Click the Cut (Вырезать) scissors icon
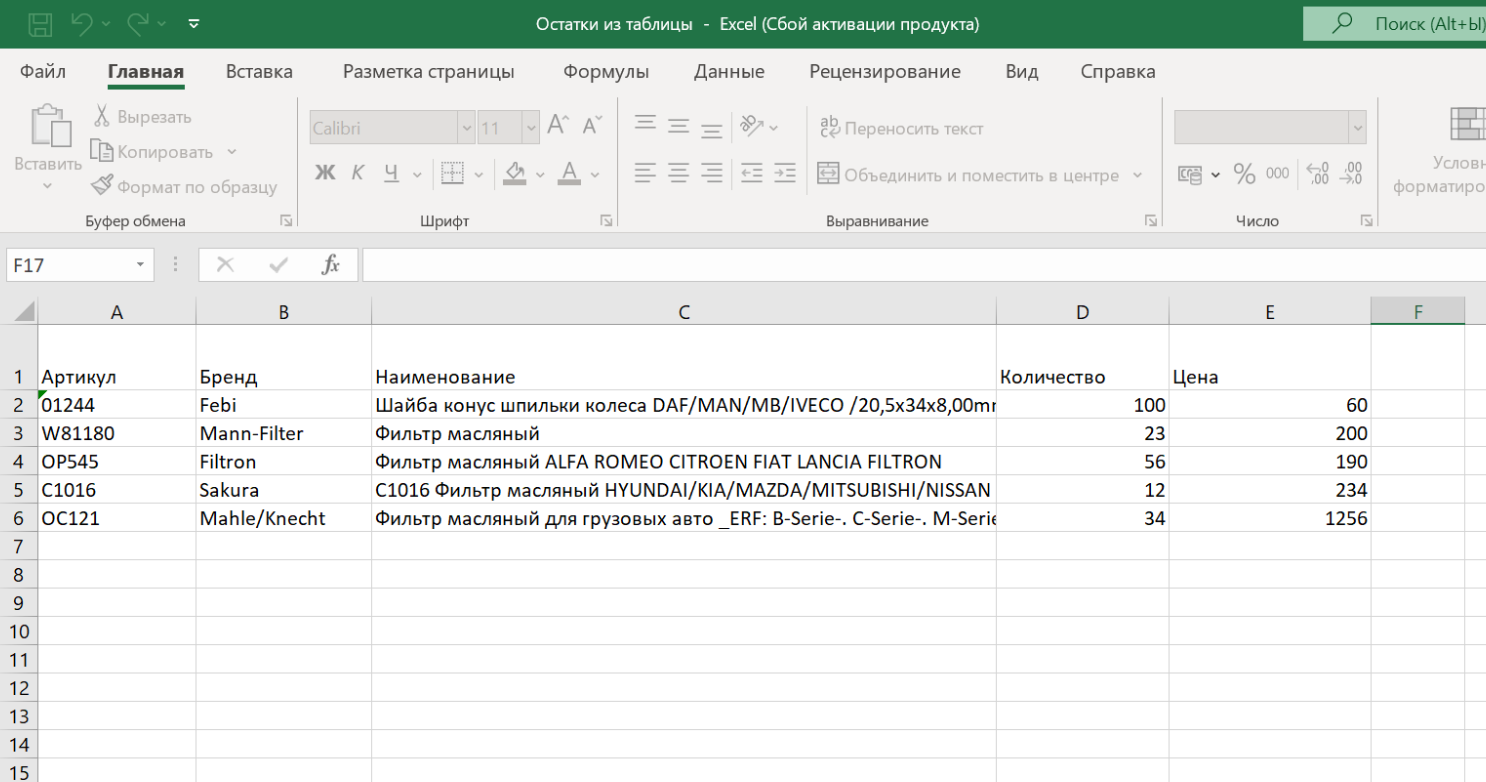Image resolution: width=1486 pixels, height=782 pixels. [x=102, y=117]
